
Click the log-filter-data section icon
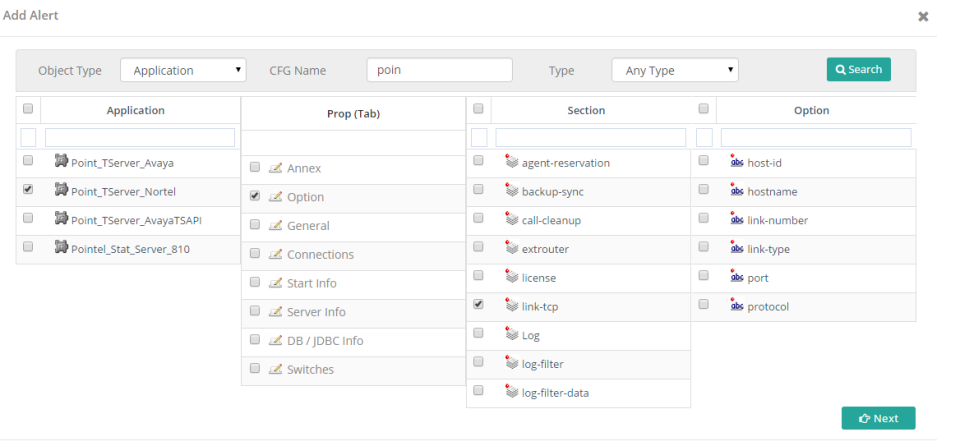pos(512,392)
